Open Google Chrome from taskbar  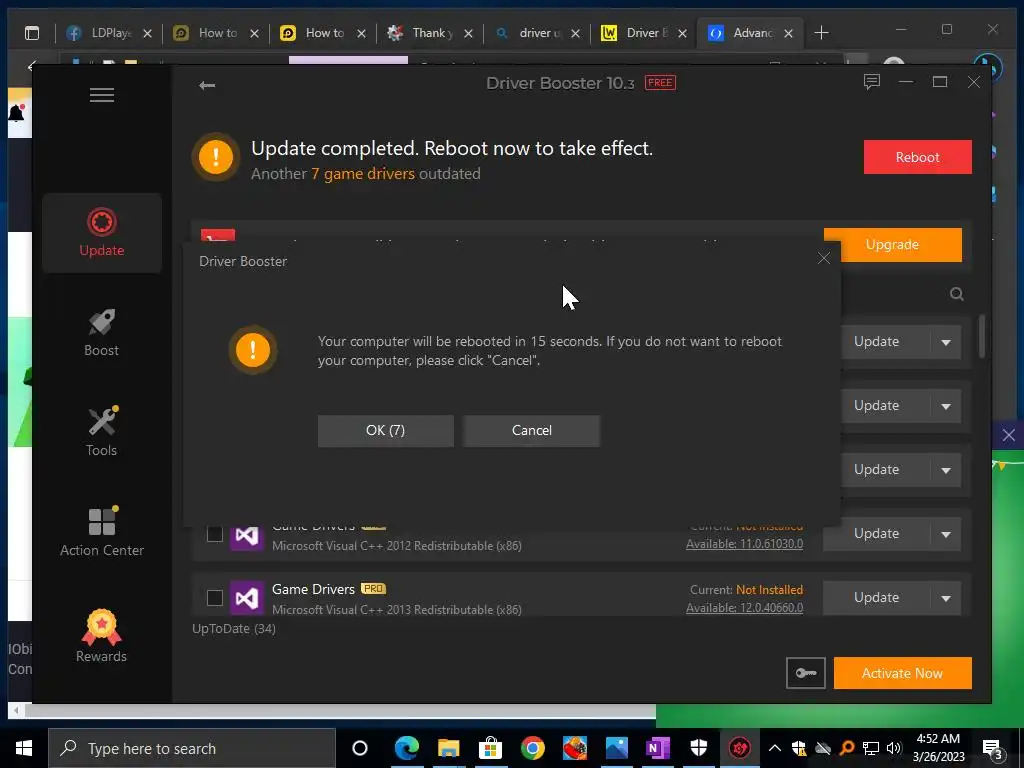(533, 748)
